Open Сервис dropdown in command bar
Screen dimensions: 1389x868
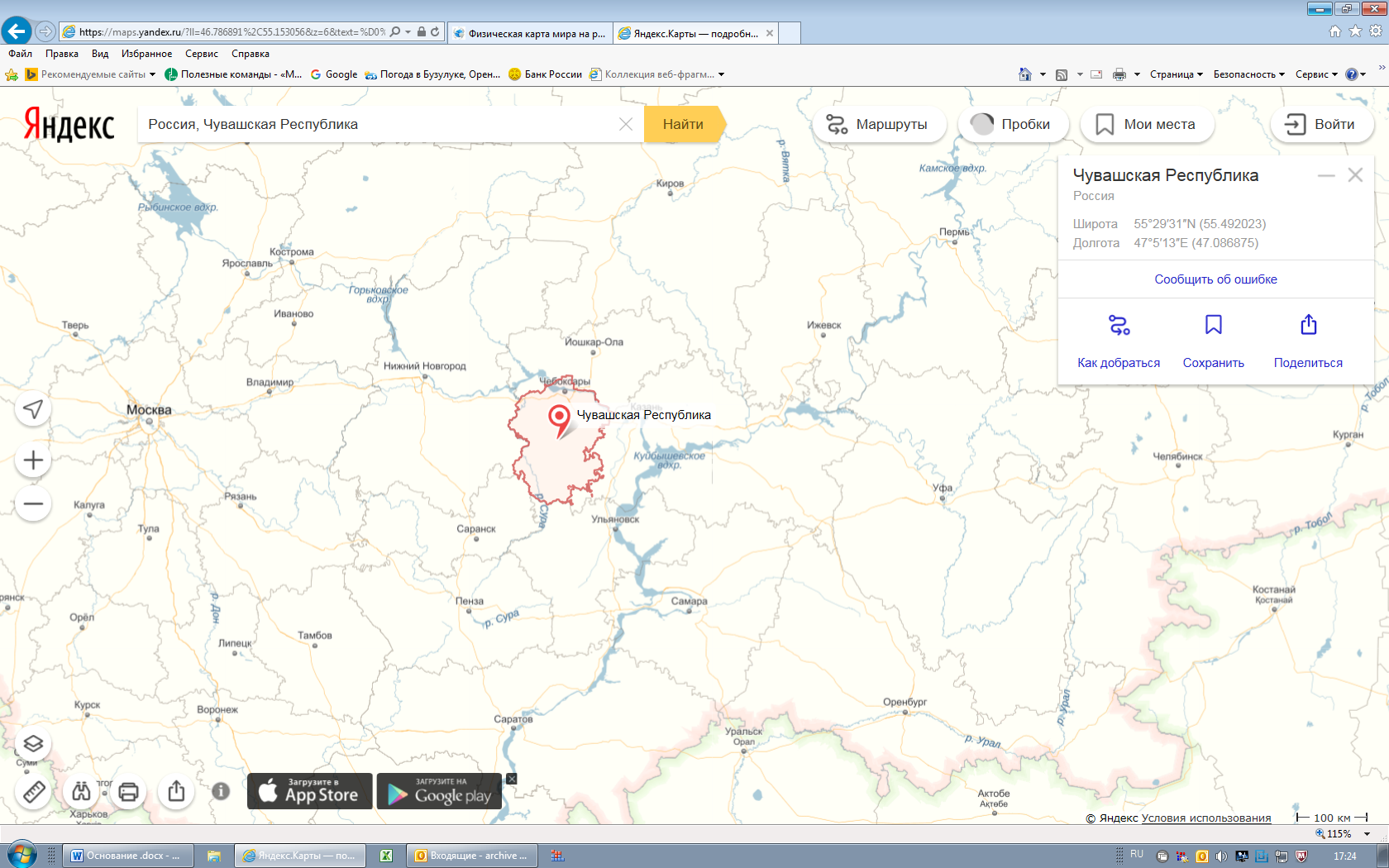click(1316, 74)
